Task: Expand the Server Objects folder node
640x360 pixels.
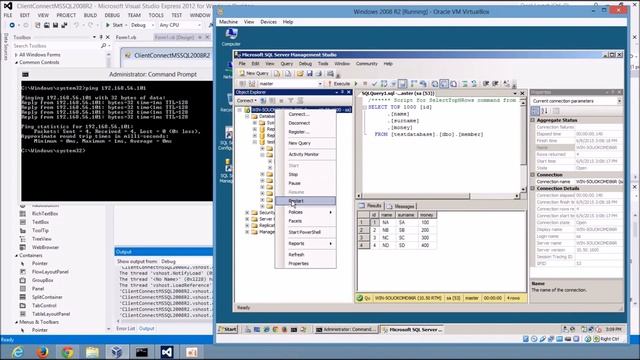Action: tap(247, 219)
